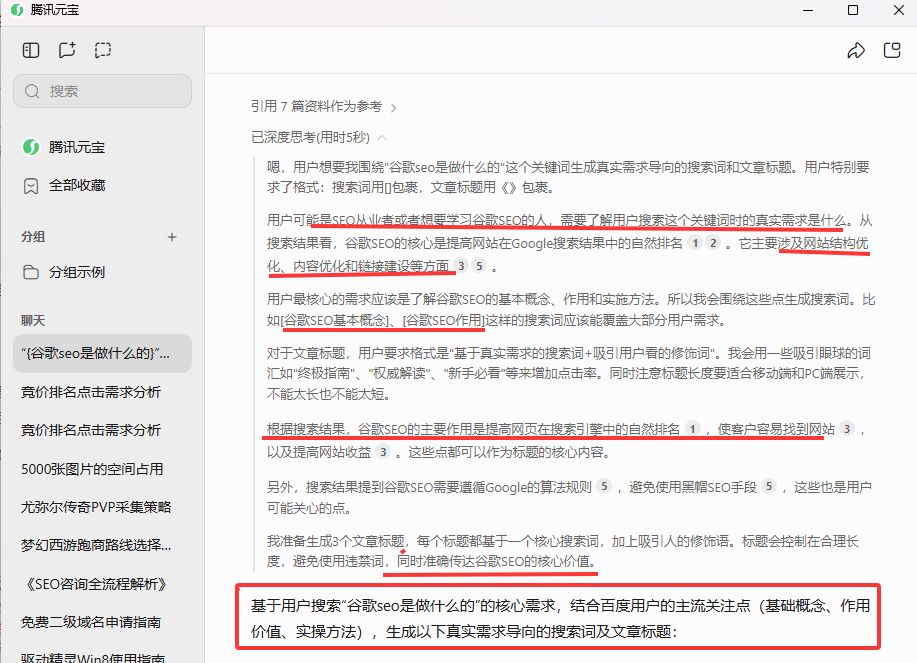
Task: Select chat "{谷歌seo是做什么的}"
Action: pos(102,354)
